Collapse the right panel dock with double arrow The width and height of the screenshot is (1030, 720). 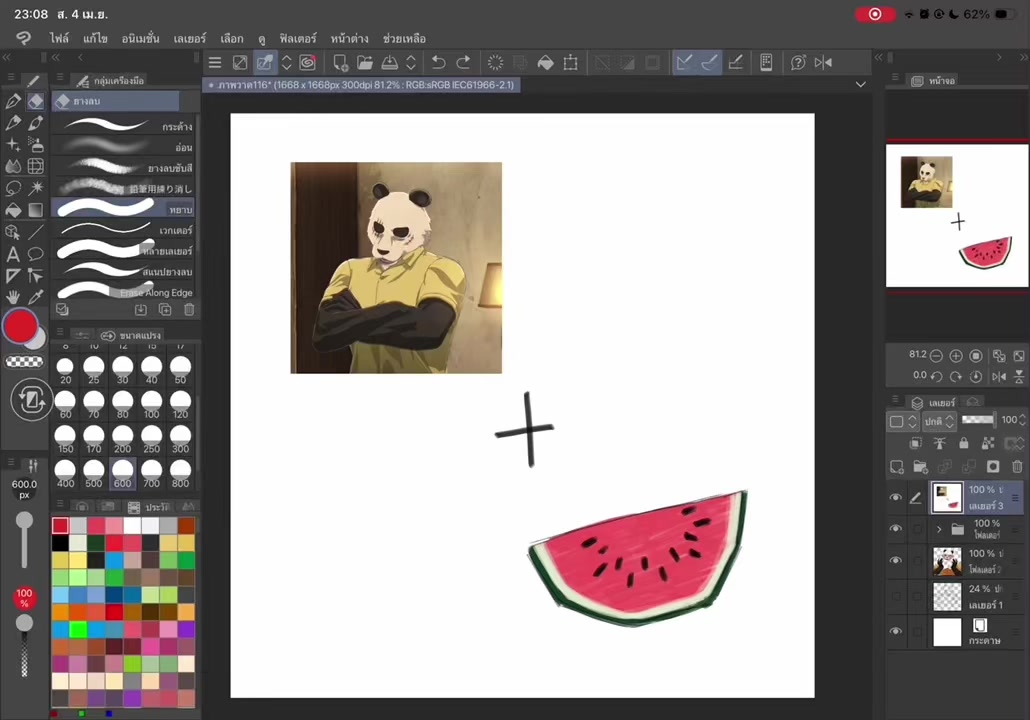tap(1023, 57)
